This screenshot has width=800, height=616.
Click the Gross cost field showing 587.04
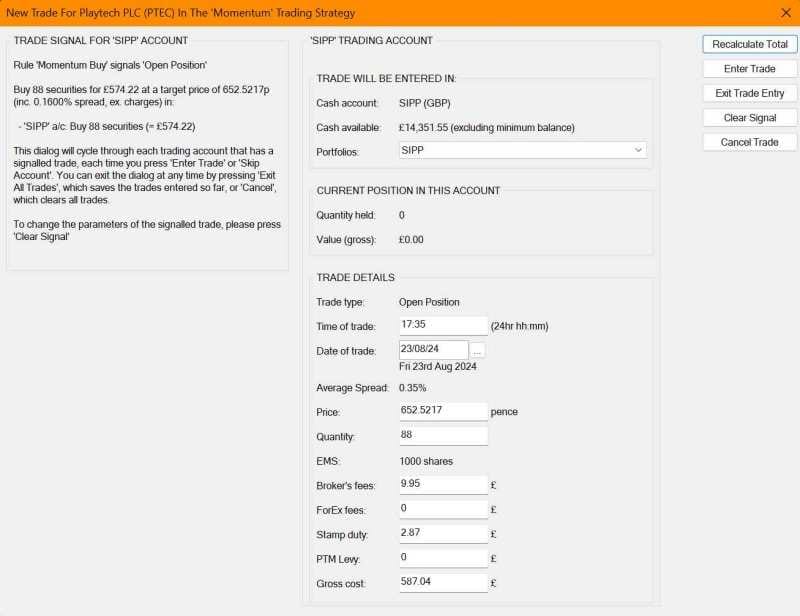[x=443, y=582]
